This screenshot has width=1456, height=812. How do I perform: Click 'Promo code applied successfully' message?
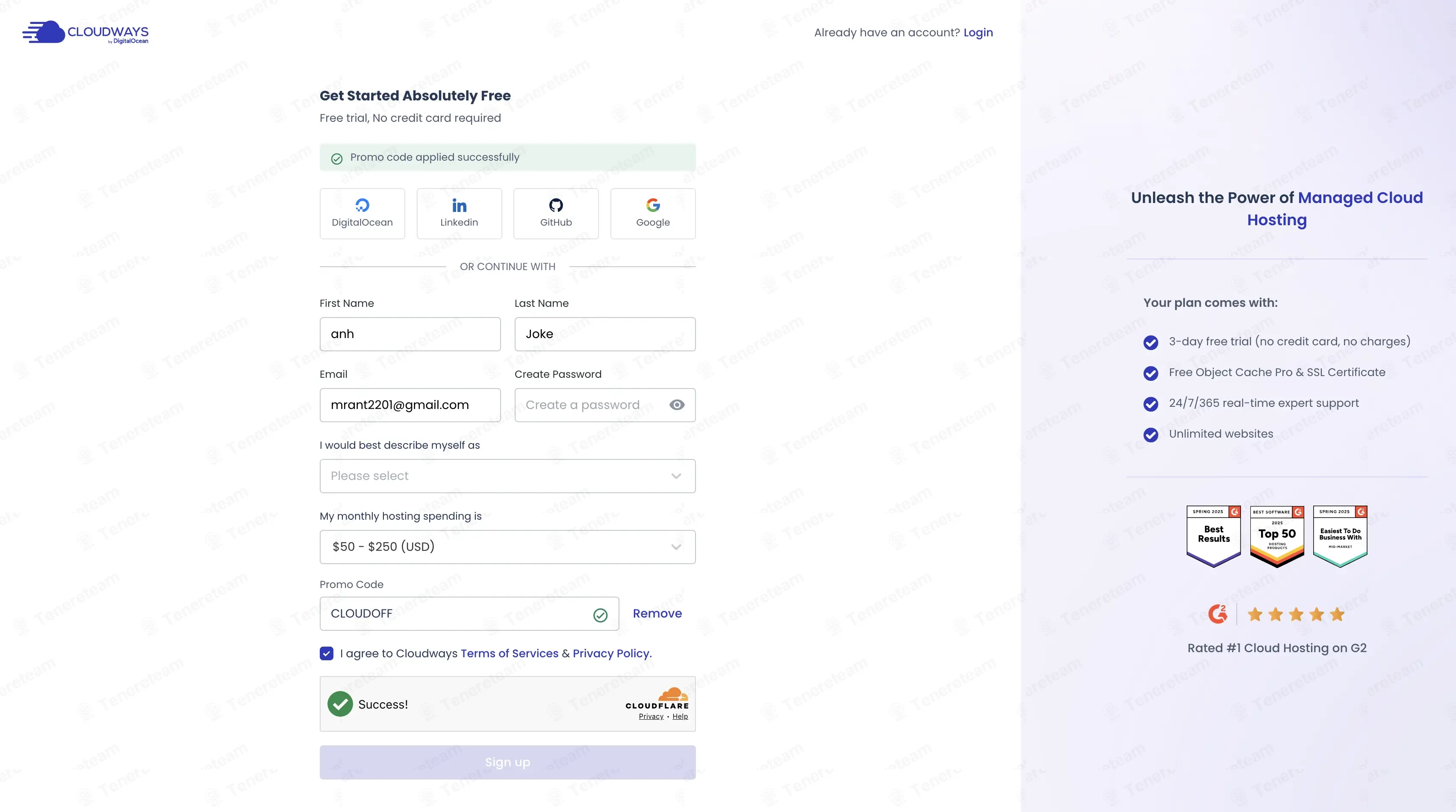point(435,157)
